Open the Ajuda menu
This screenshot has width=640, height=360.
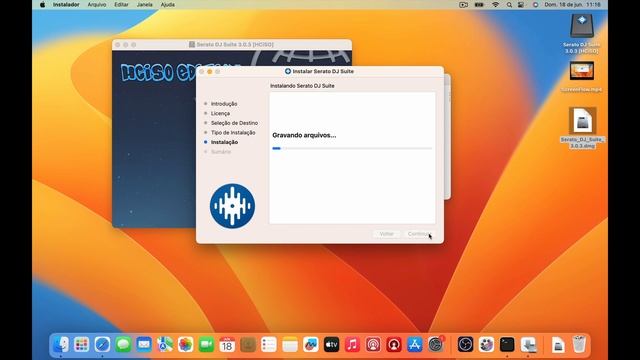click(168, 5)
